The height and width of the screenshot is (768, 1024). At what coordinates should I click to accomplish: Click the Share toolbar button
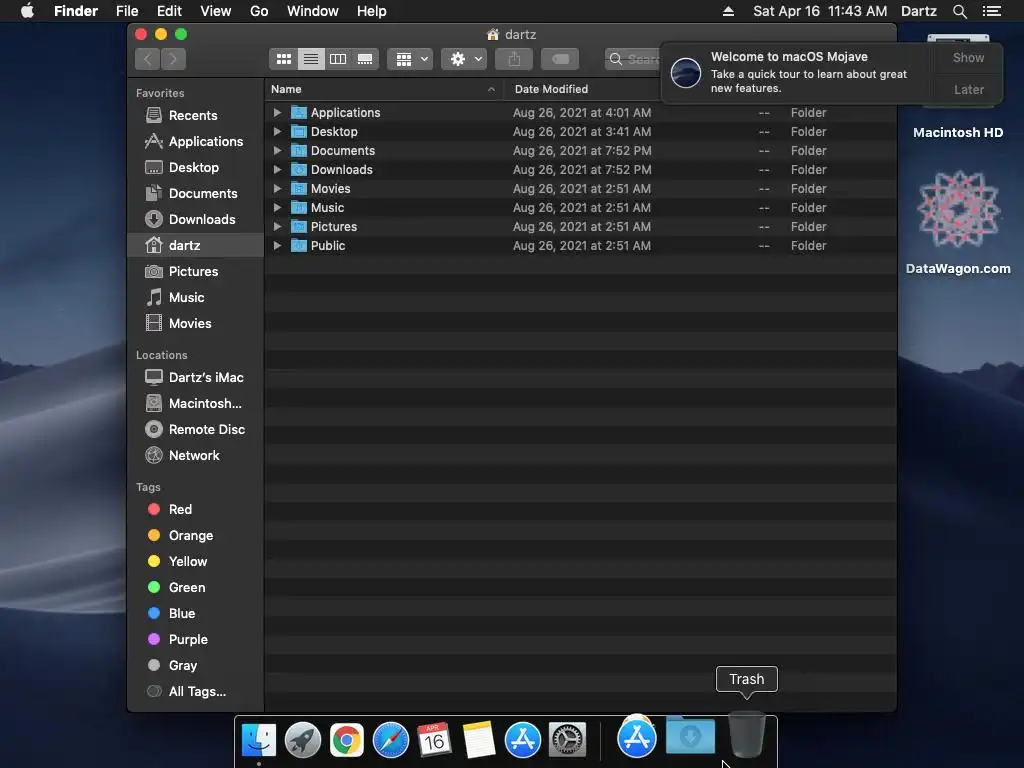point(515,59)
